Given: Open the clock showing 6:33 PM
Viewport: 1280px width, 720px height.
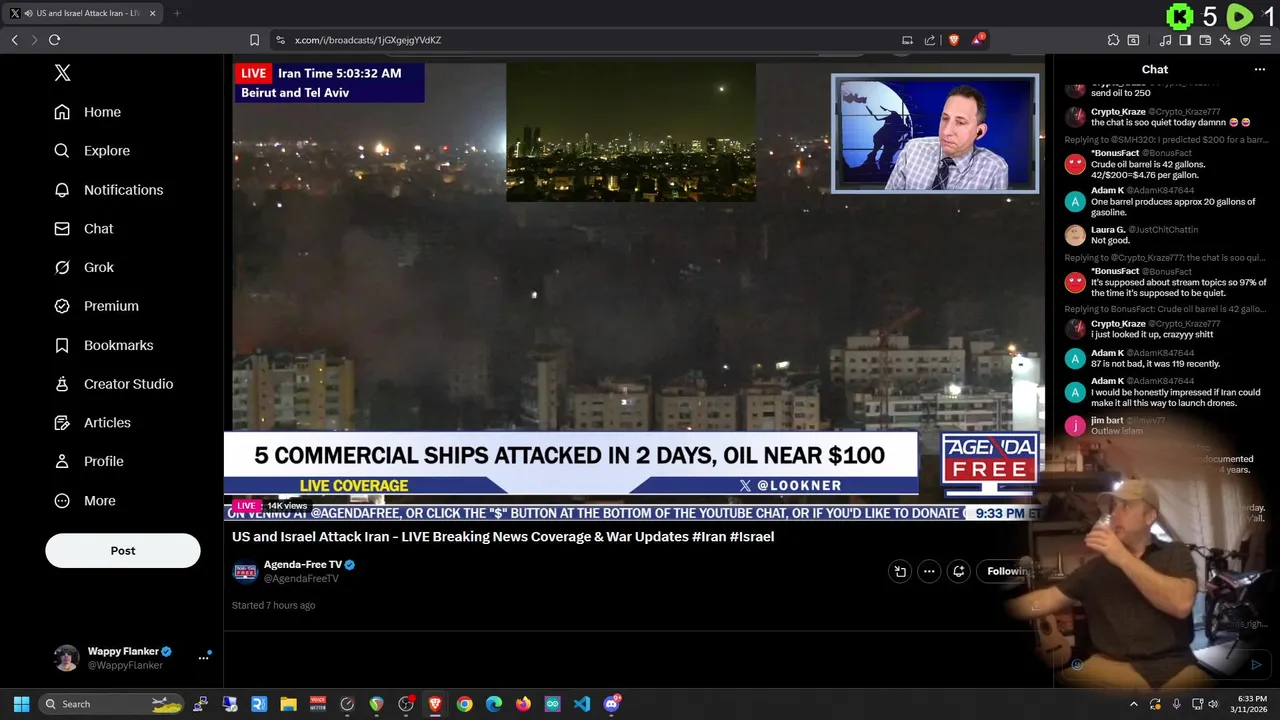Looking at the screenshot, I should 1250,704.
